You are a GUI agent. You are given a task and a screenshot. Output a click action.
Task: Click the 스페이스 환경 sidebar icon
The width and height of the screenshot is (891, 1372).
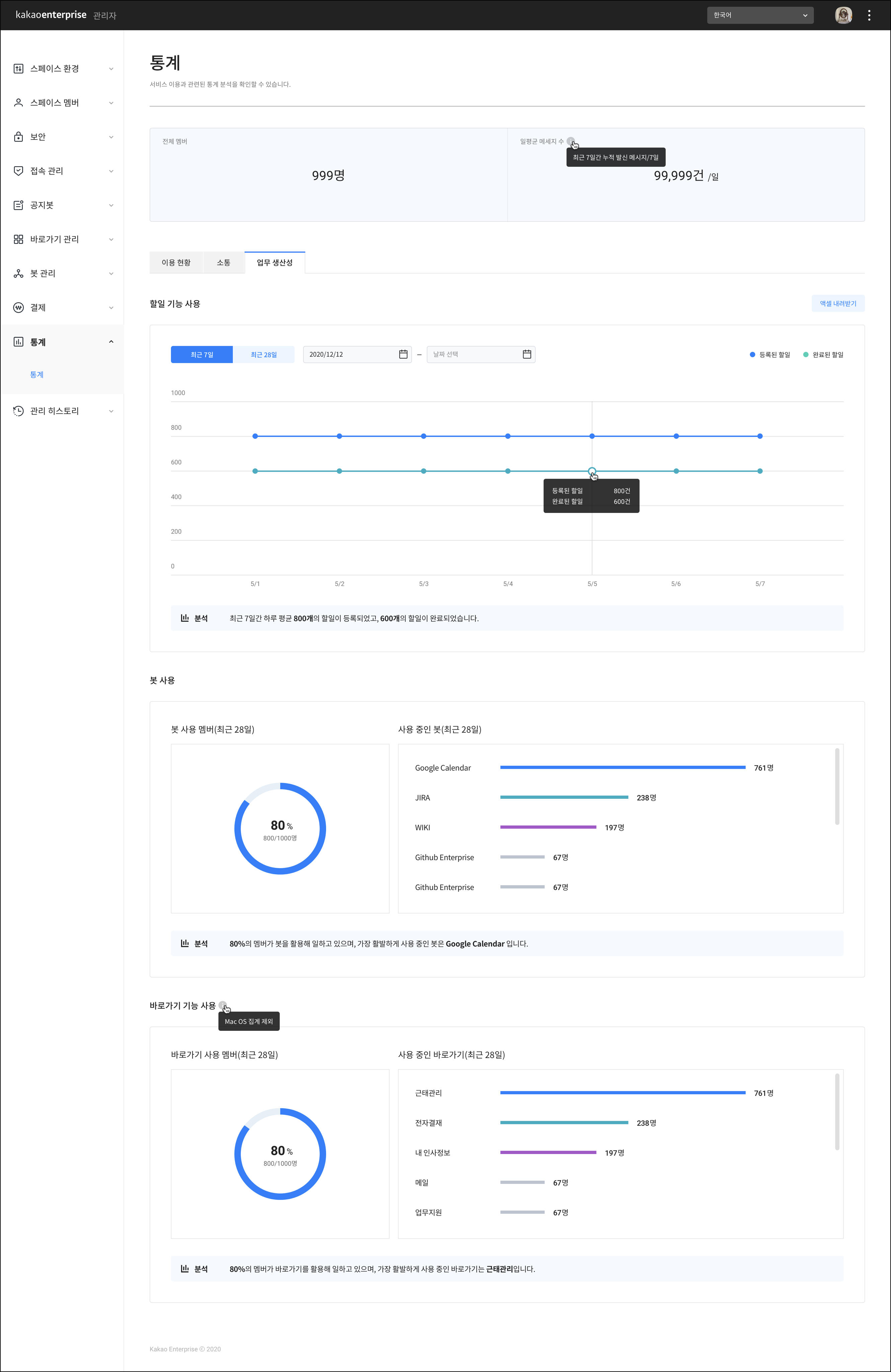18,69
